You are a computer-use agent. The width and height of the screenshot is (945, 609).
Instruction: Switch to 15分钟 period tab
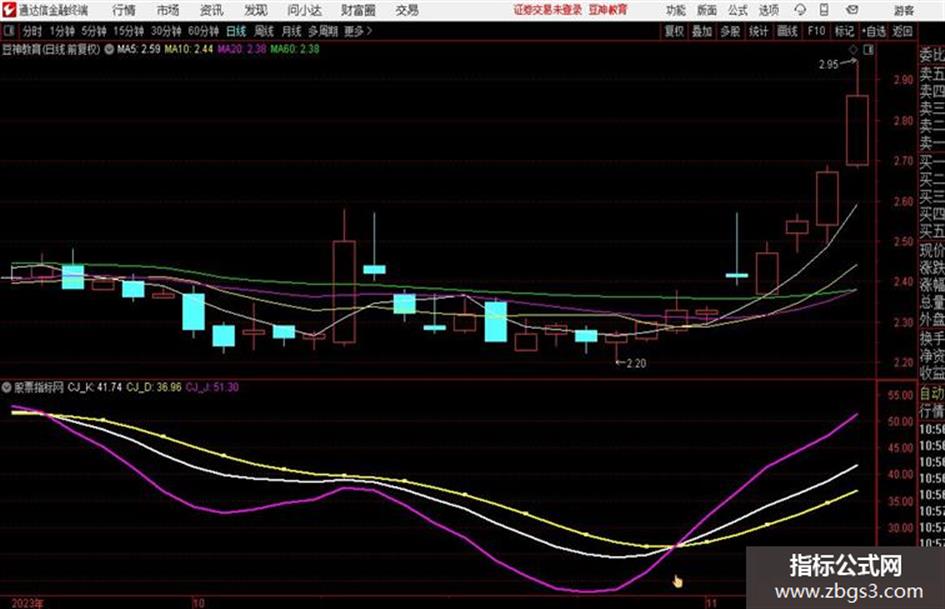[x=128, y=31]
